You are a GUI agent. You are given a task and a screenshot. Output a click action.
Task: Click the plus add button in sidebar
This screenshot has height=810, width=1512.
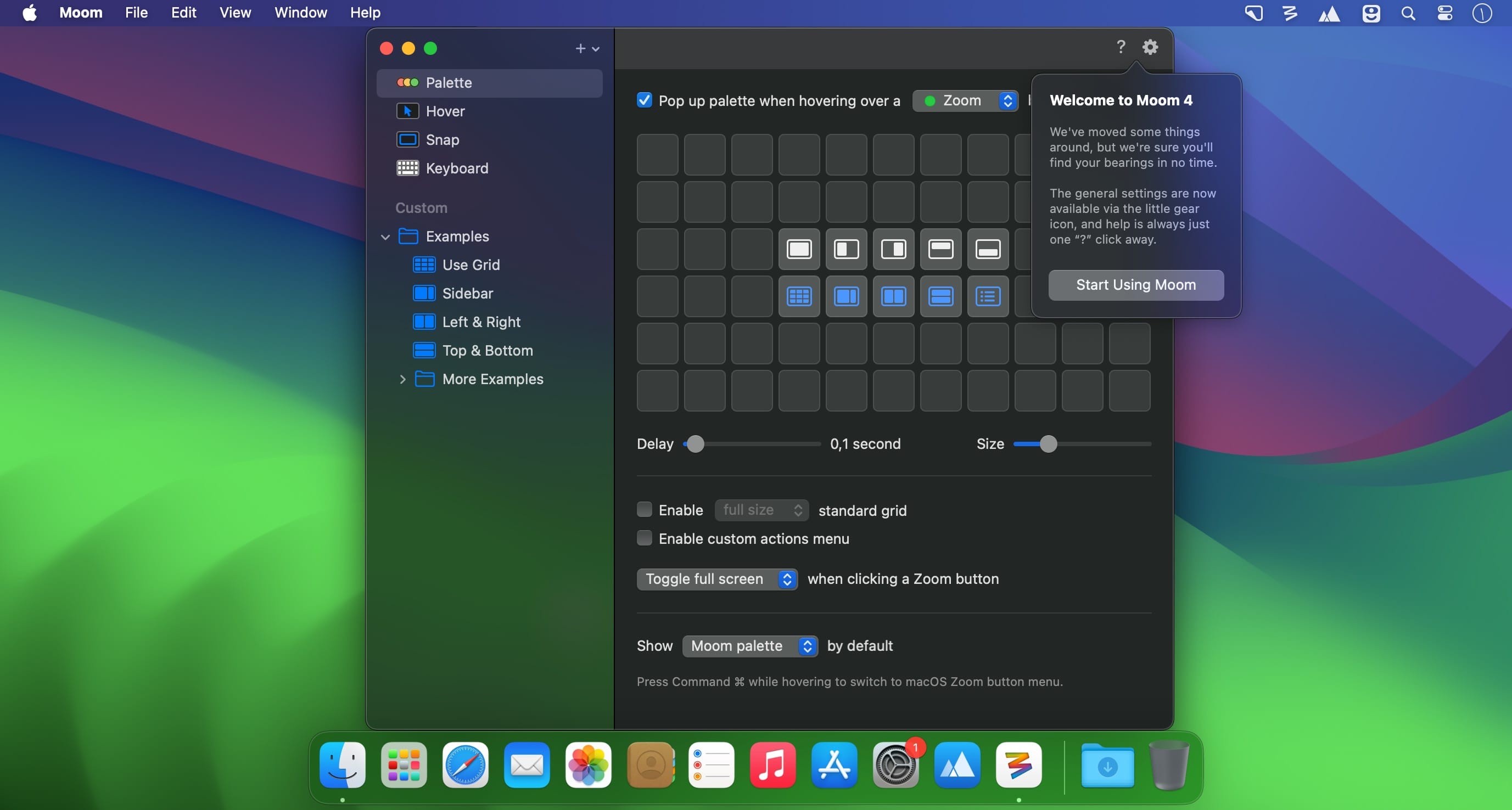click(580, 49)
